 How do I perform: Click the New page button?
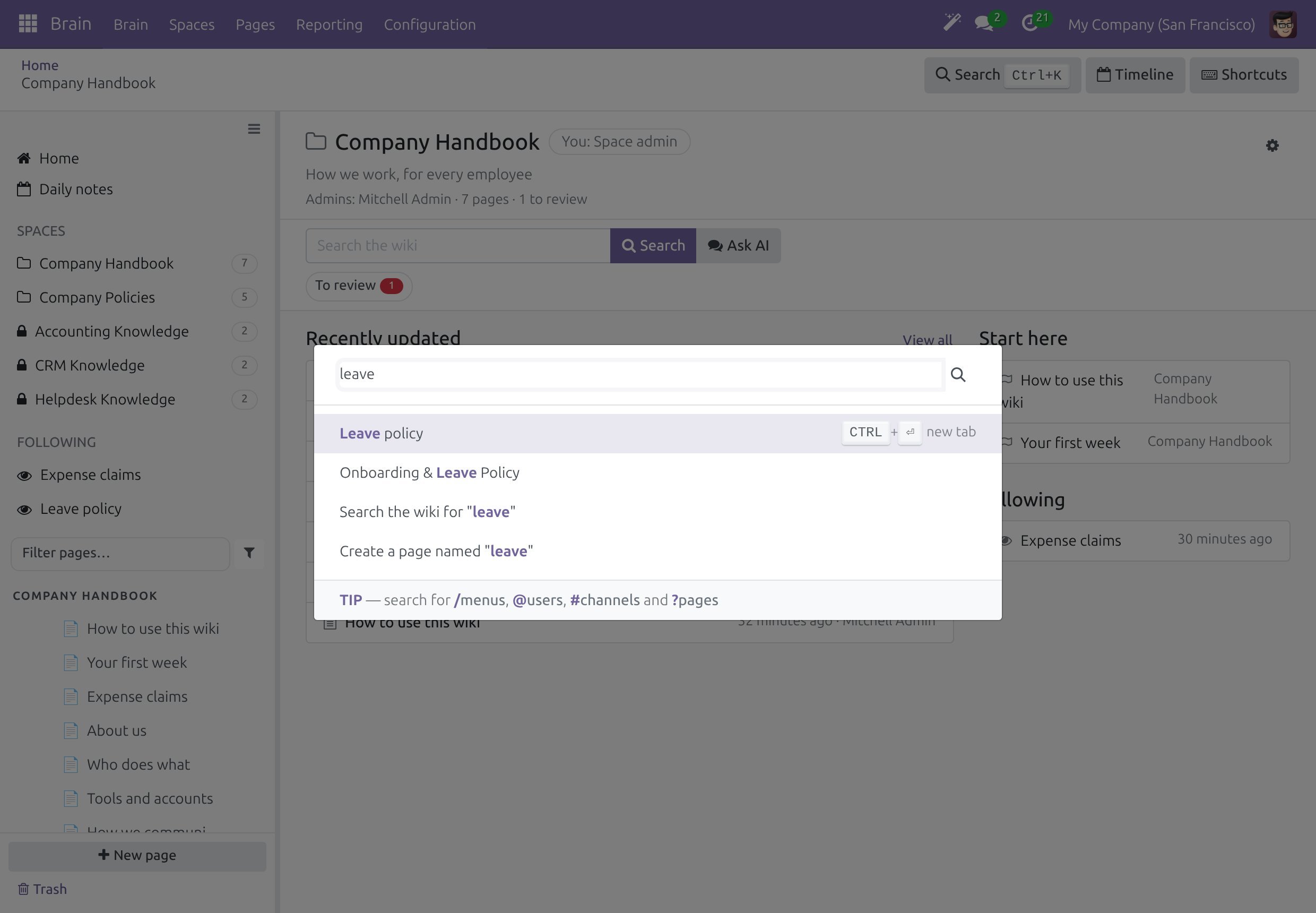(x=137, y=856)
